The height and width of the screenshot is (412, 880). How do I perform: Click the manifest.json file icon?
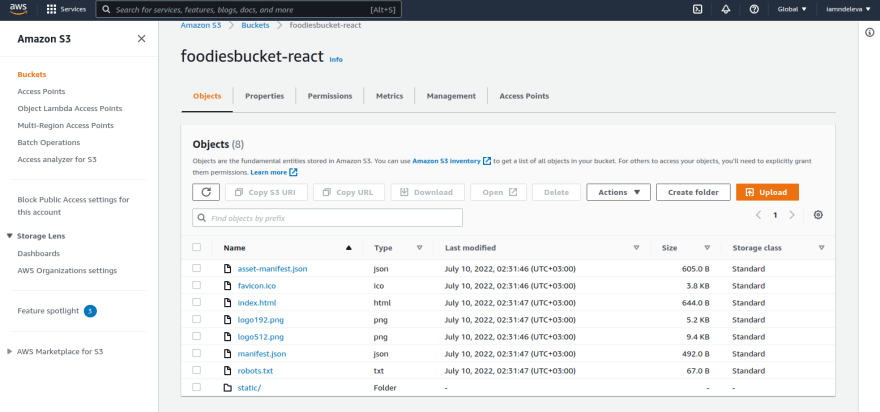coord(227,354)
